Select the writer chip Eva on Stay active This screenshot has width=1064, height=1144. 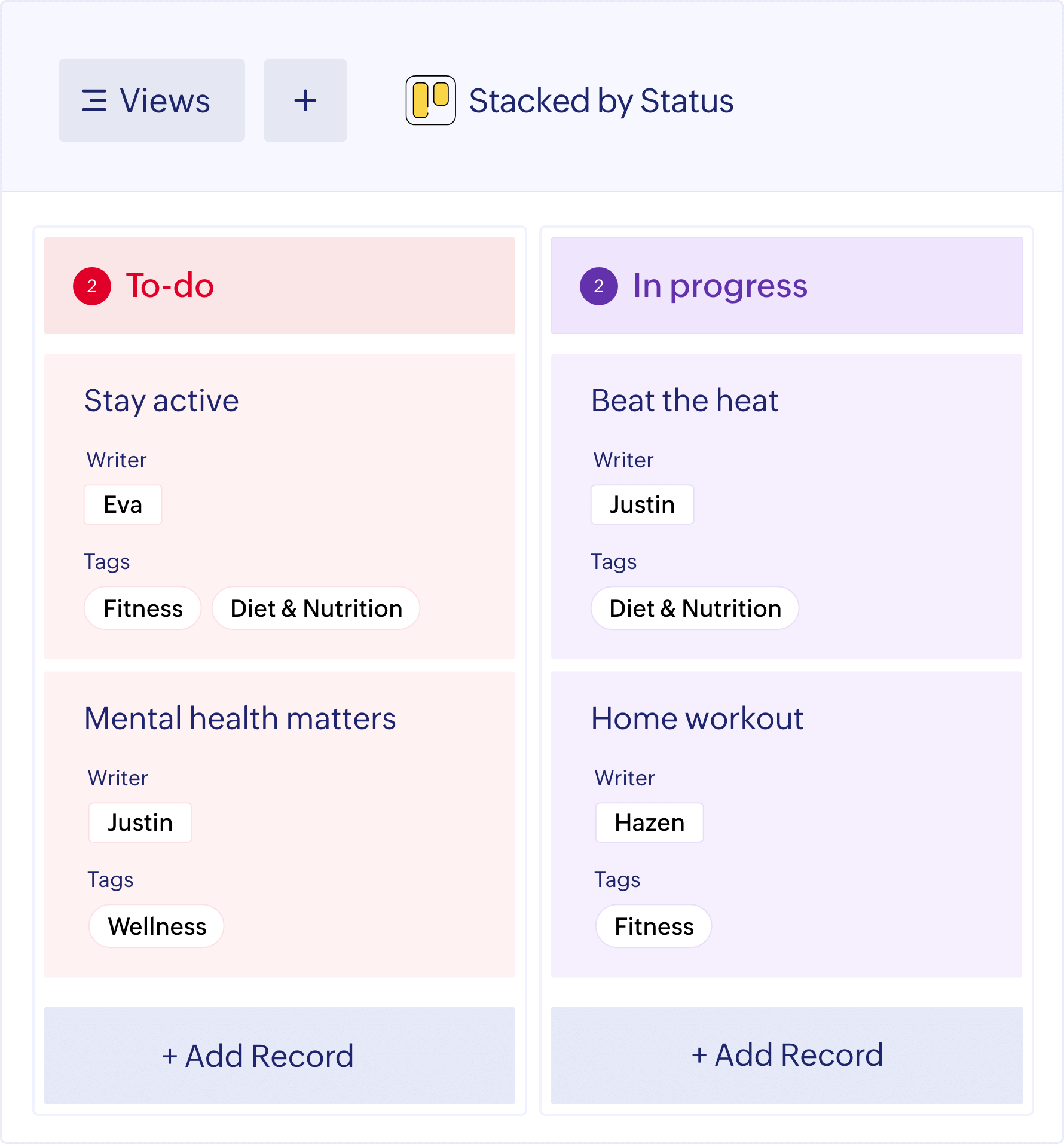click(123, 504)
